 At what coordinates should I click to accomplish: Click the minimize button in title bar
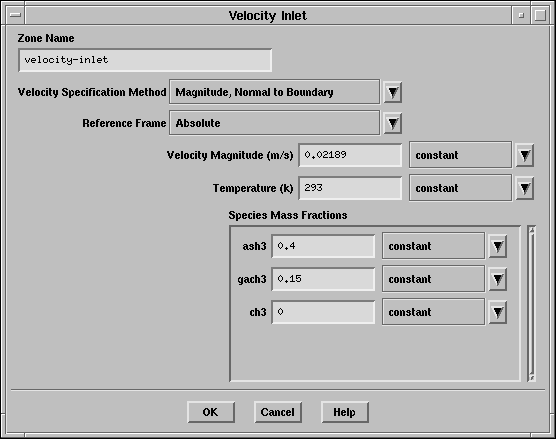coord(521,15)
